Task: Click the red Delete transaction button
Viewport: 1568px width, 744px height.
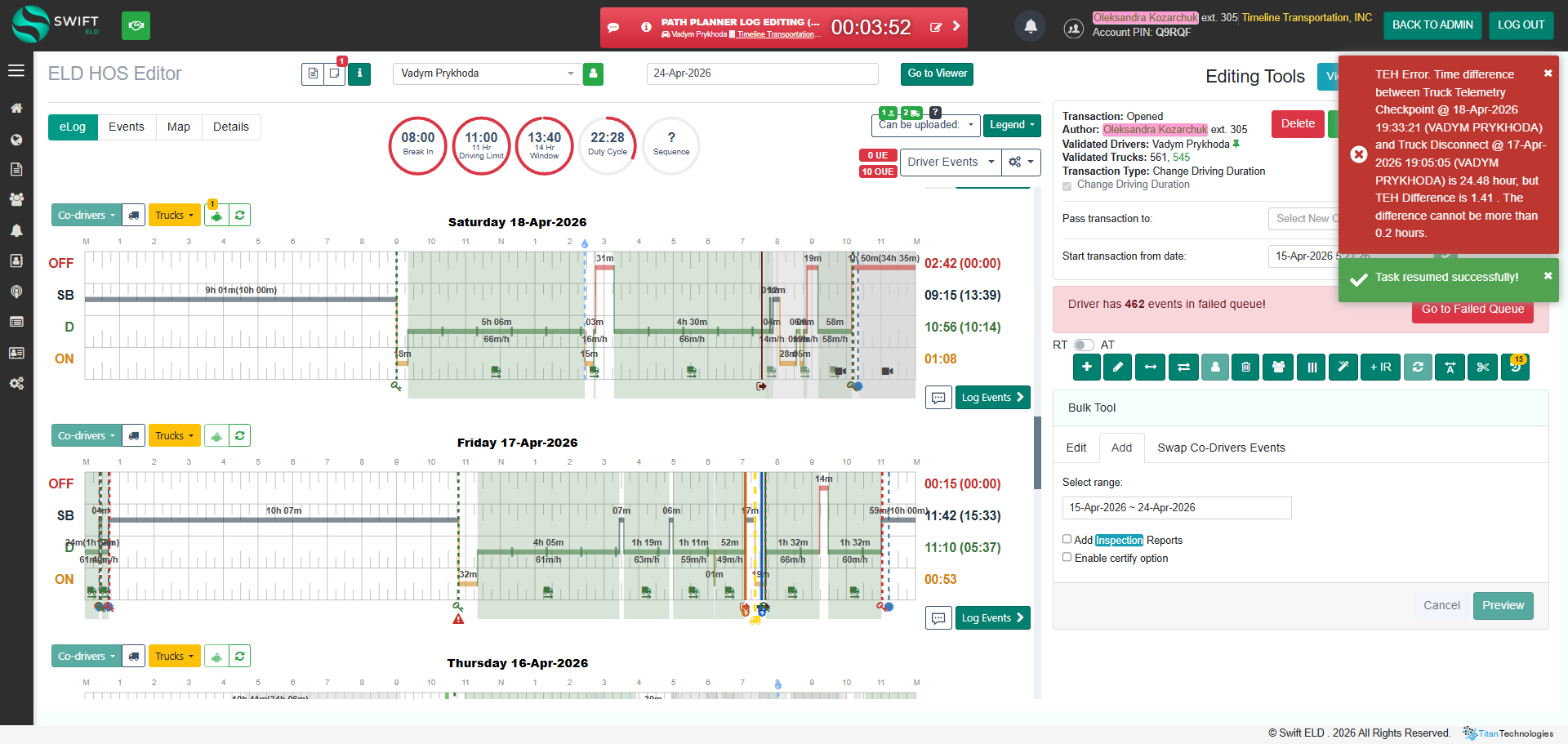Action: point(1298,123)
